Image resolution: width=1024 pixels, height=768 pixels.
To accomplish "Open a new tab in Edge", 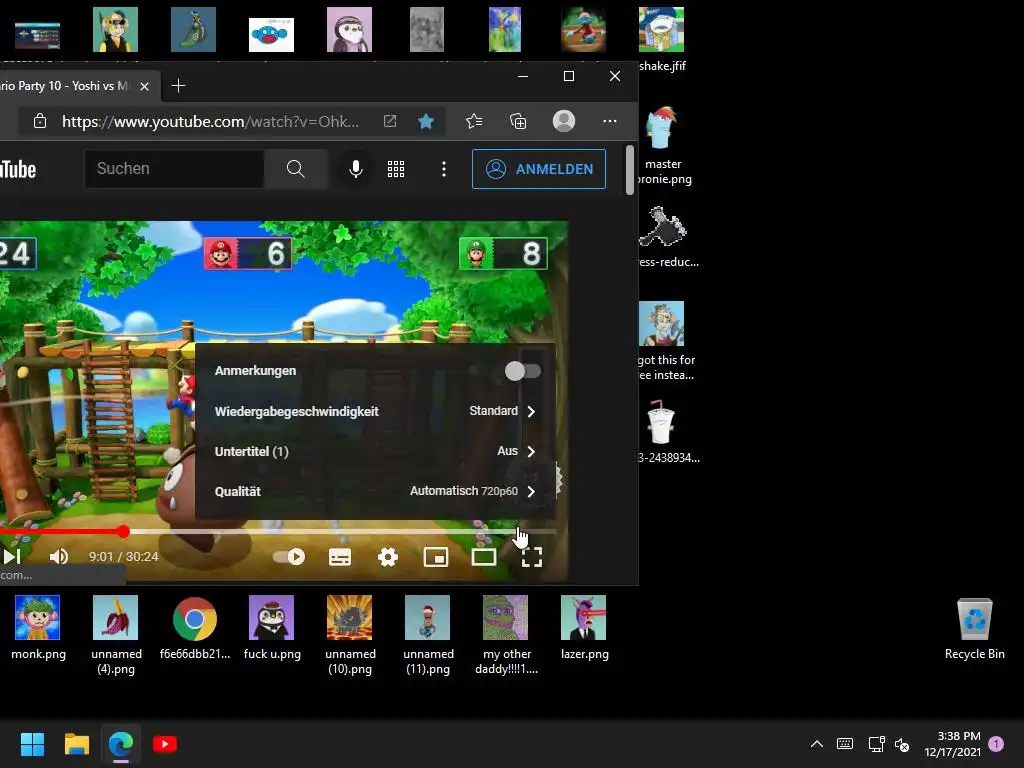I will coord(178,86).
